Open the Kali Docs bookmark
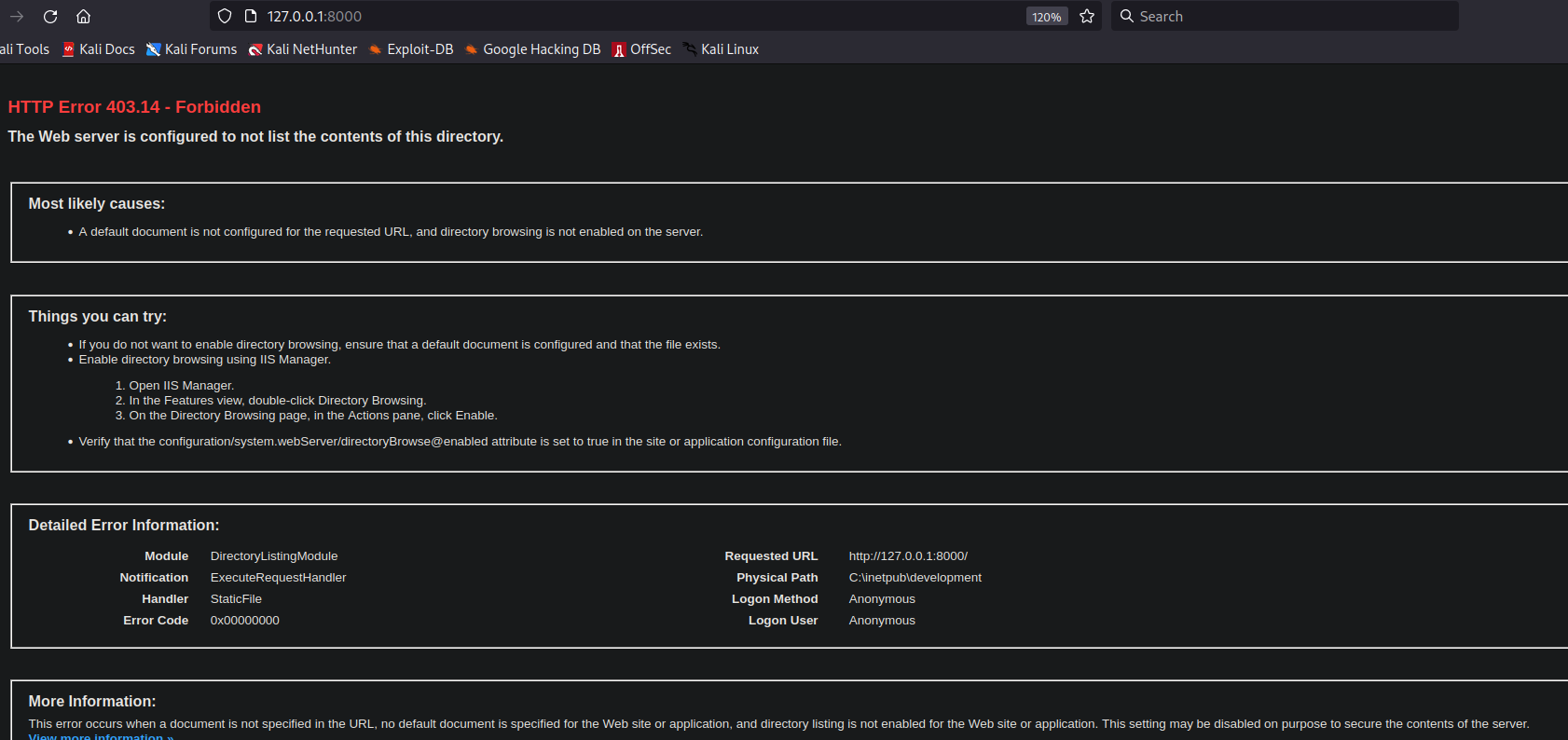The image size is (1568, 740). [x=99, y=49]
